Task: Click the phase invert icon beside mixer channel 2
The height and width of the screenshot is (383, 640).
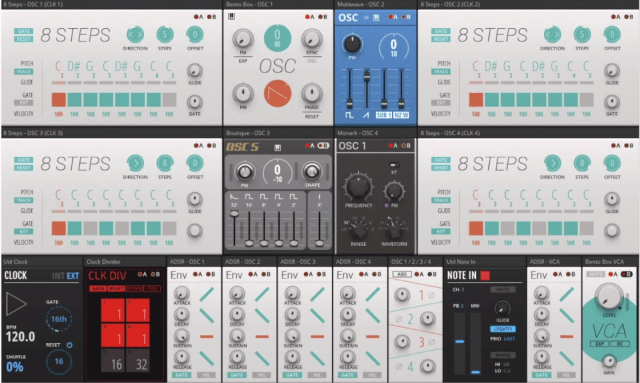Action: [399, 319]
